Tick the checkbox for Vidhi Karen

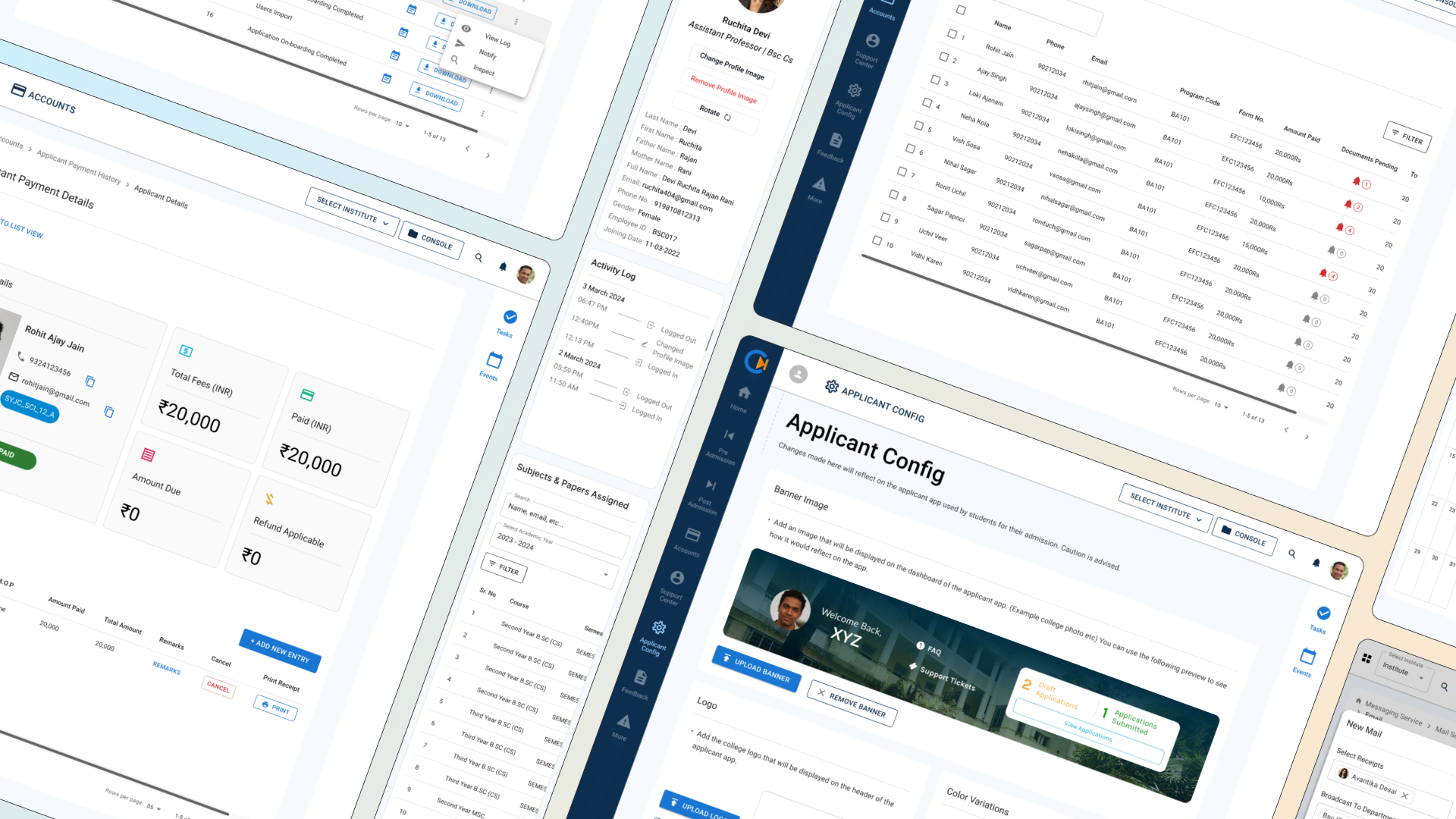point(877,240)
